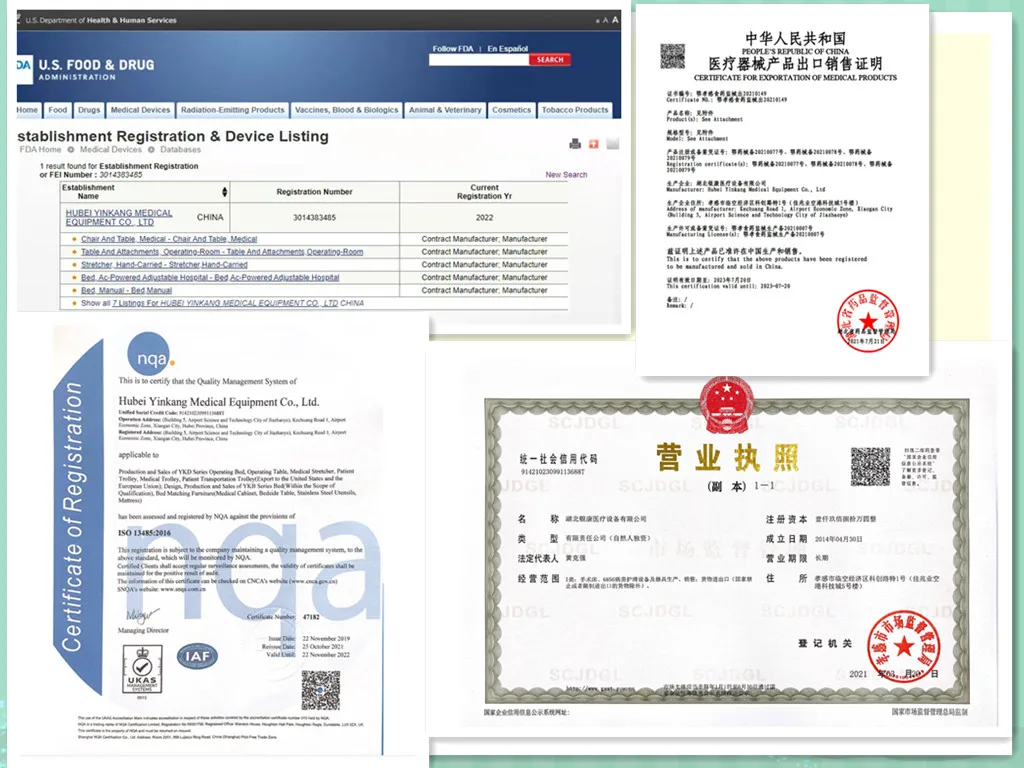Screen dimensions: 1024x768
Task: Click the 3014383485 registration number table cell
Action: tap(314, 217)
